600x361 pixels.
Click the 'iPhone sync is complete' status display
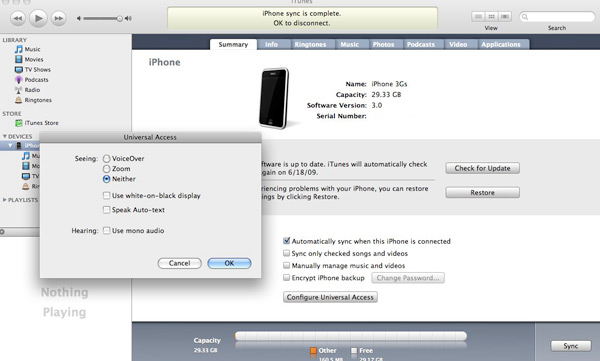(x=302, y=18)
